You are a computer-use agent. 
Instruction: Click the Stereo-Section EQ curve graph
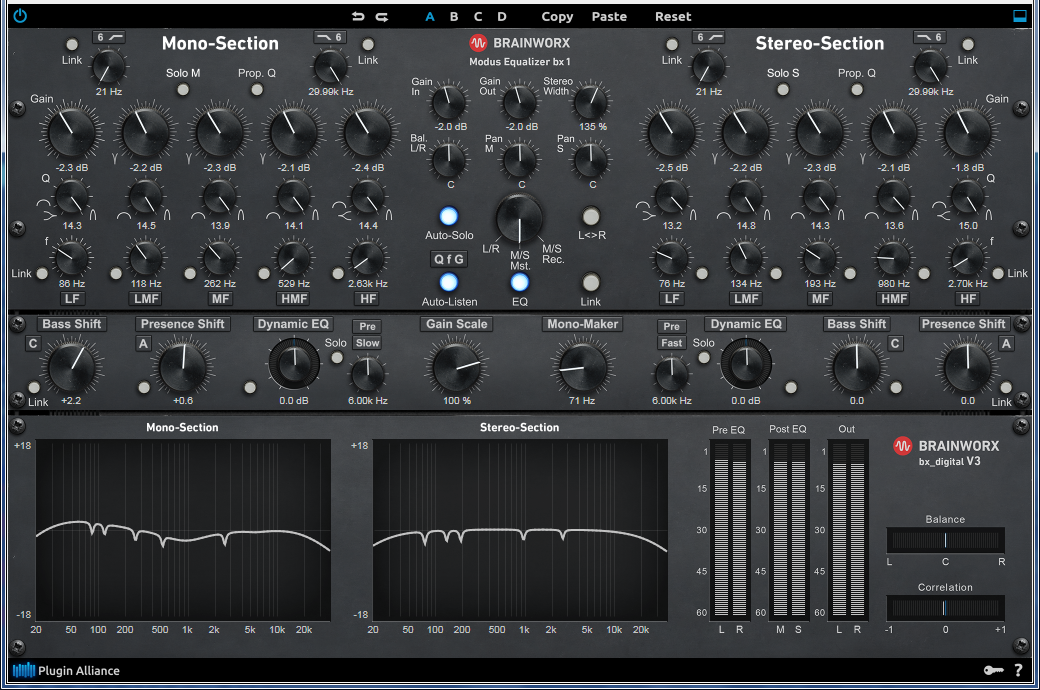pos(520,530)
